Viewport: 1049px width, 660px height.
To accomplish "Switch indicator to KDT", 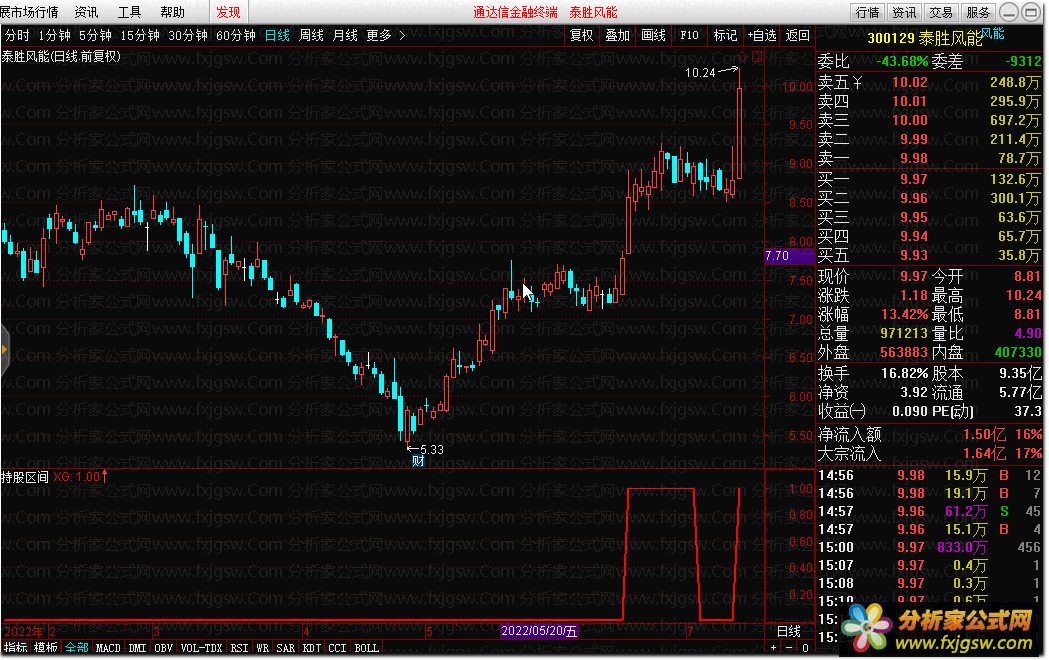I will (x=311, y=647).
